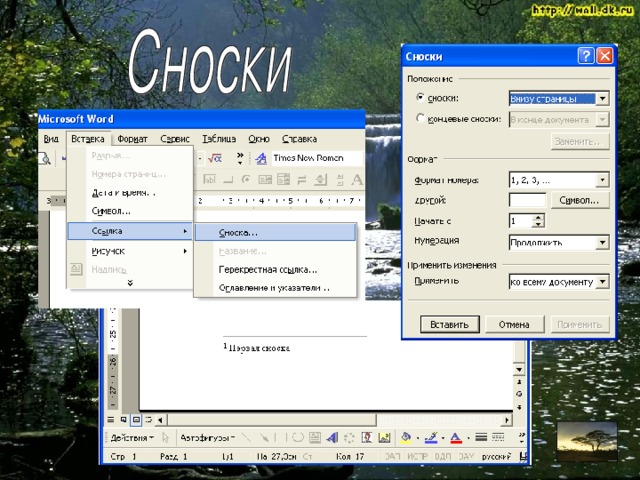640x480 pixels.
Task: Jump to the previous page via double-up arrow
Action: pos(519,382)
